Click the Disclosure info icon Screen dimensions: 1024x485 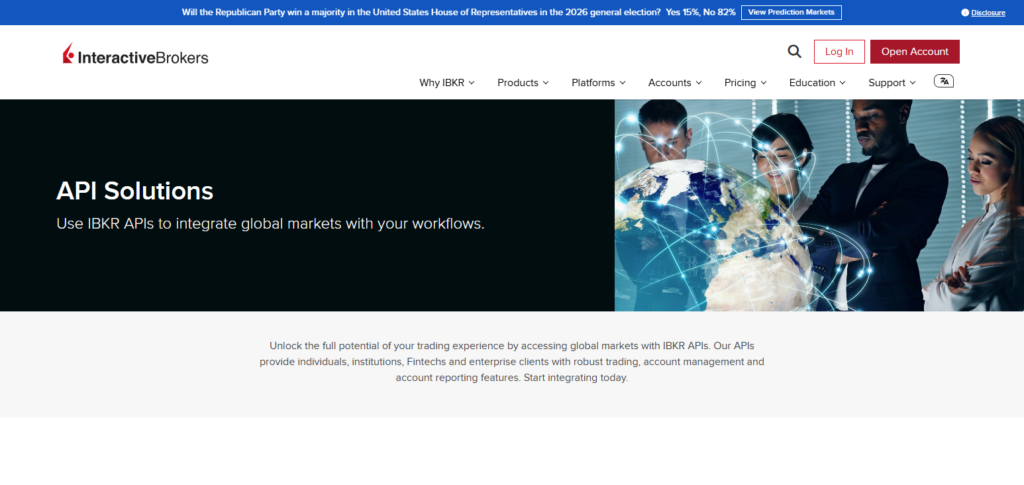tap(965, 12)
